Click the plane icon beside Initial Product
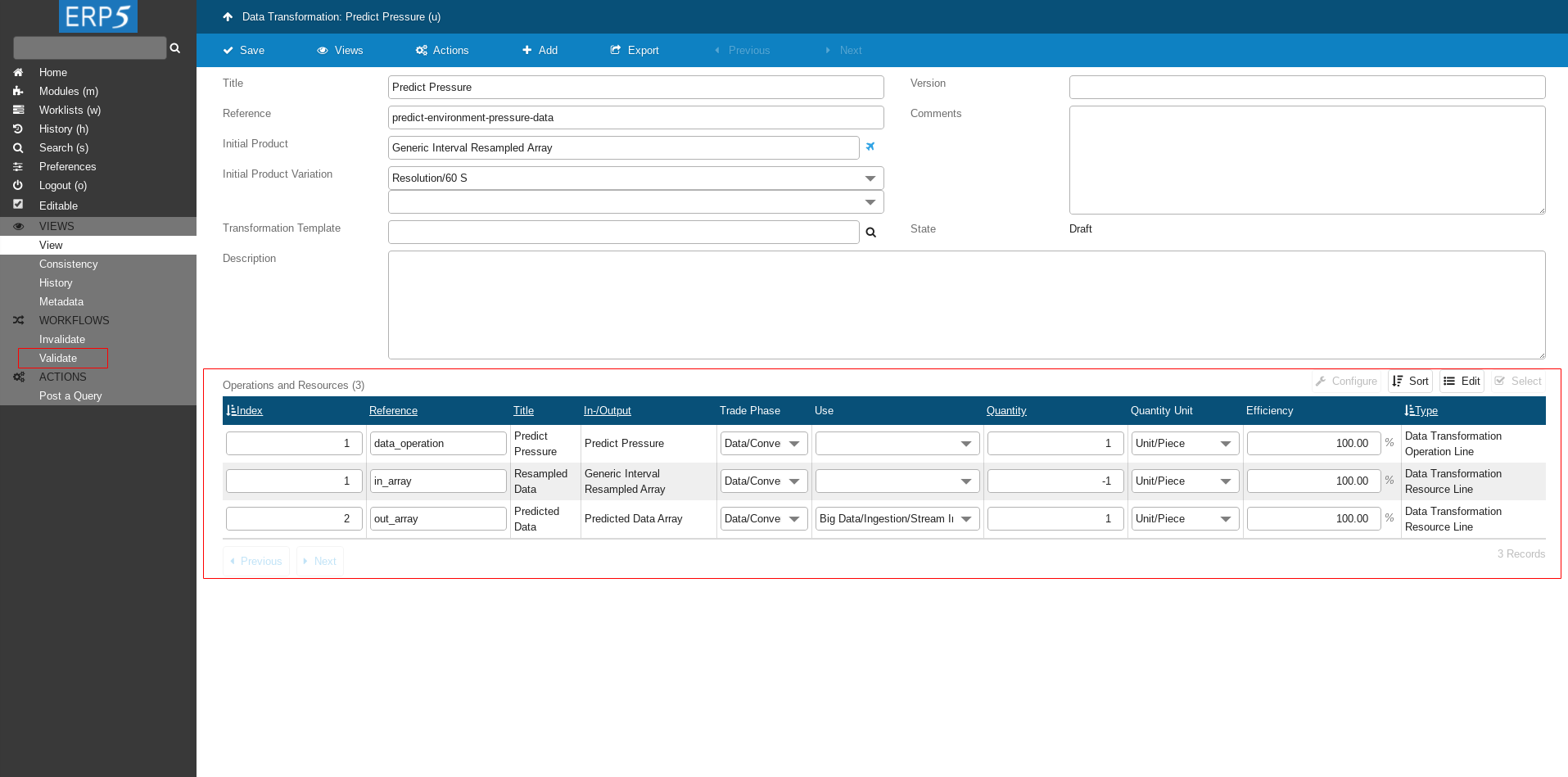The height and width of the screenshot is (777, 1568). (x=870, y=147)
